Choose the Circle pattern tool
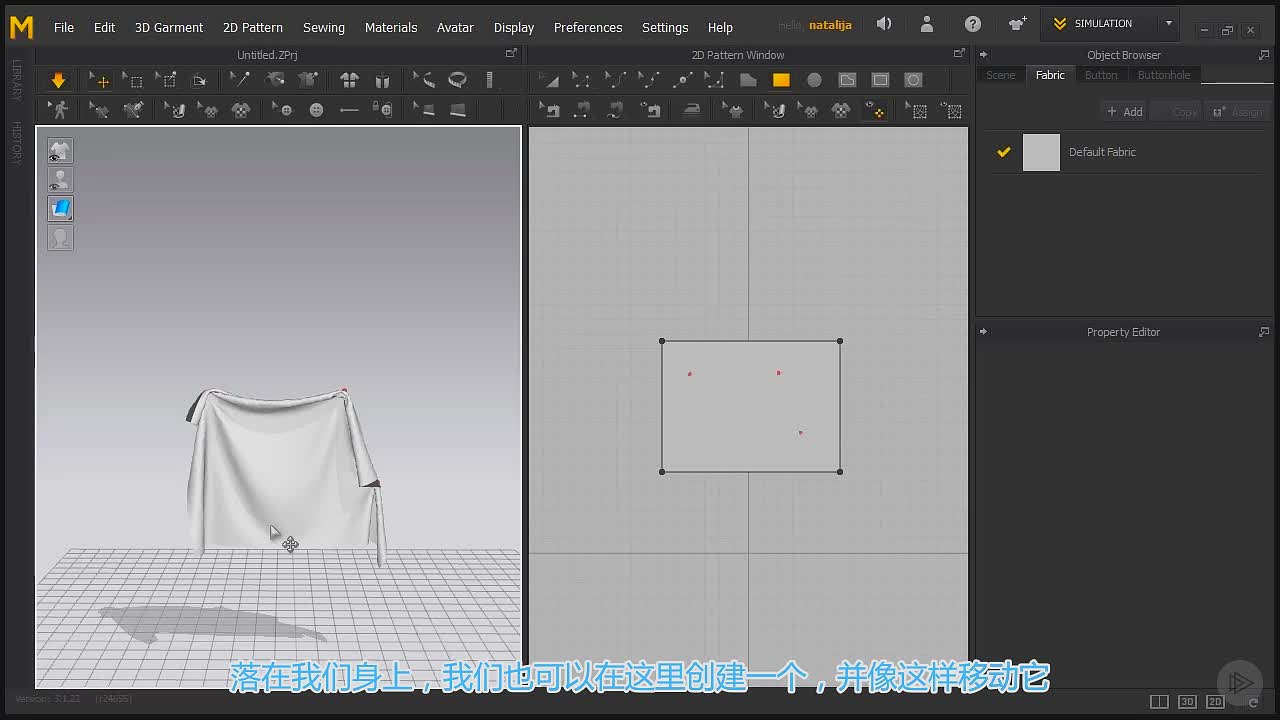 (x=814, y=80)
